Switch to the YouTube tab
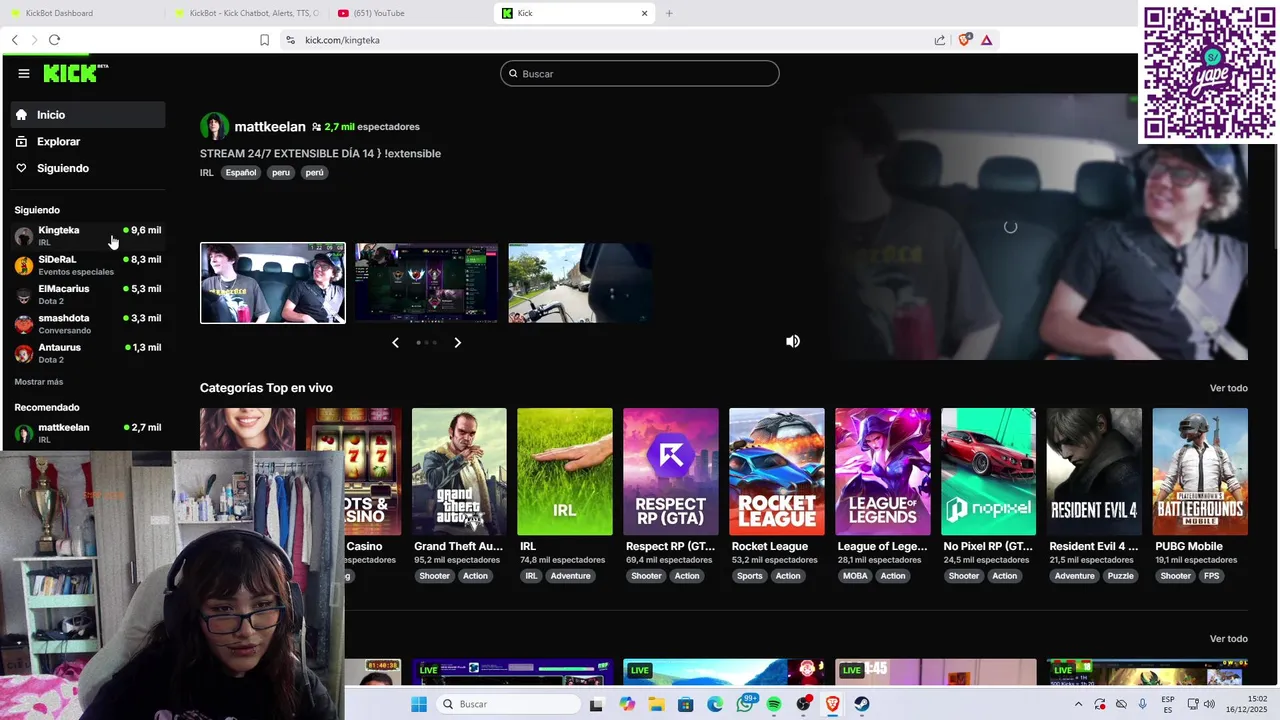Image resolution: width=1280 pixels, height=720 pixels. [410, 13]
